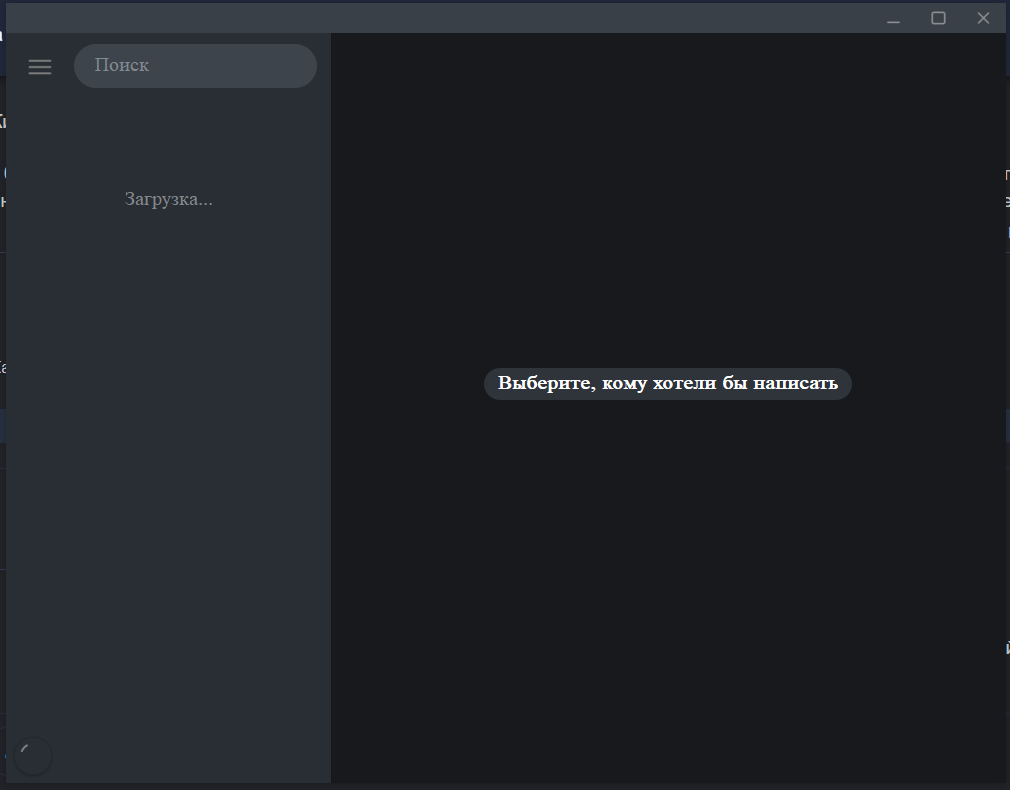Click the text fragment on the right edge
Image resolution: width=1010 pixels, height=790 pixels.
[x=1006, y=197]
